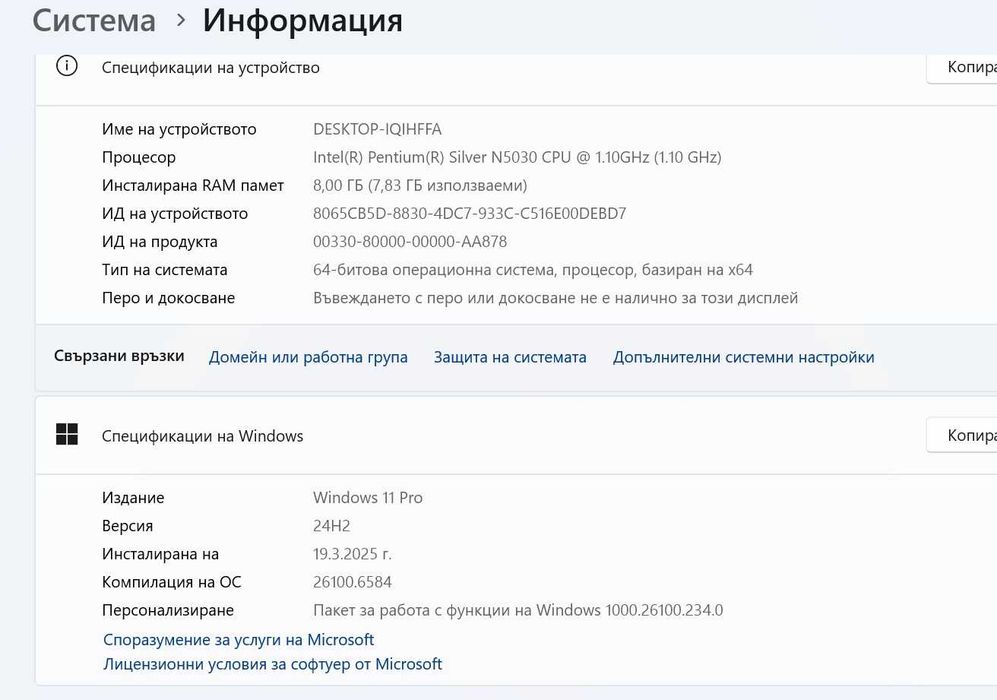Copy Windows specifications with Копирай button

tap(961, 436)
